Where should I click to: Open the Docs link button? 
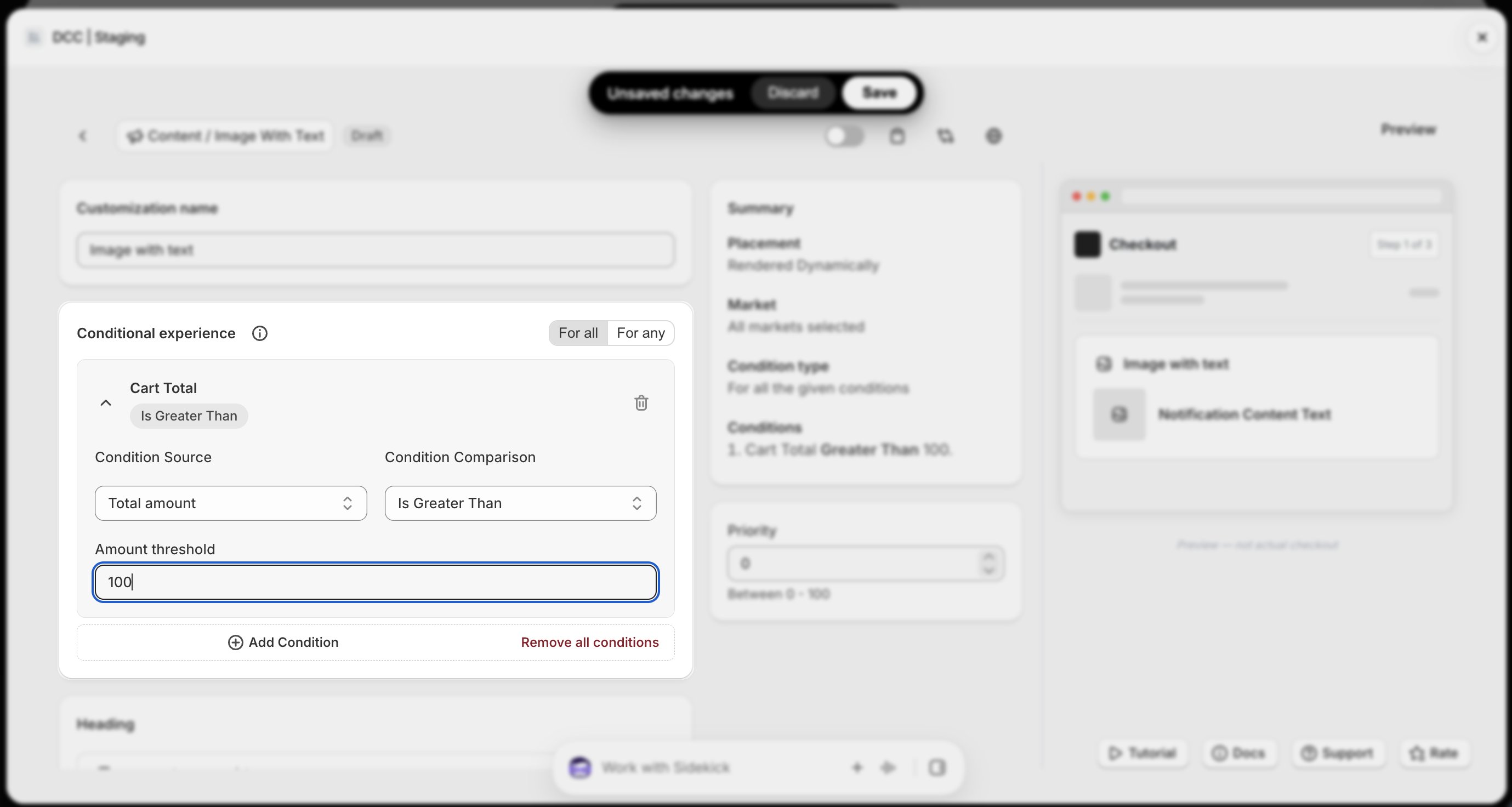tap(1238, 753)
